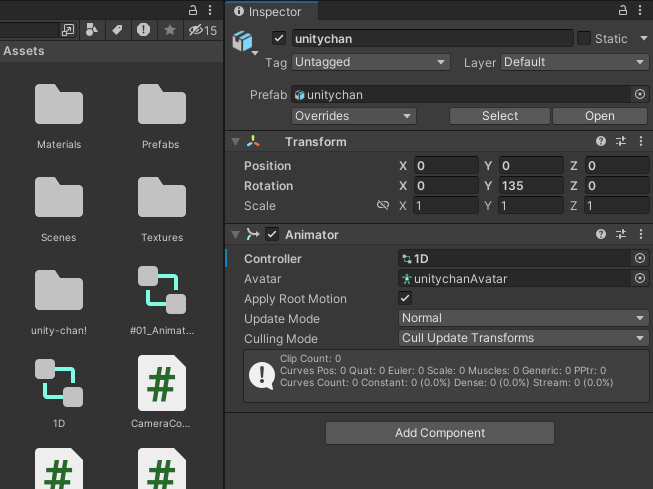
Task: Toggle Scale constrained proportions link
Action: [x=383, y=205]
